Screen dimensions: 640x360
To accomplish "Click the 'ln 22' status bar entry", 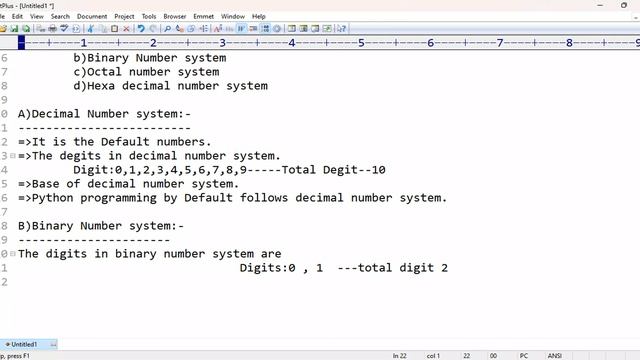I will click(400, 356).
